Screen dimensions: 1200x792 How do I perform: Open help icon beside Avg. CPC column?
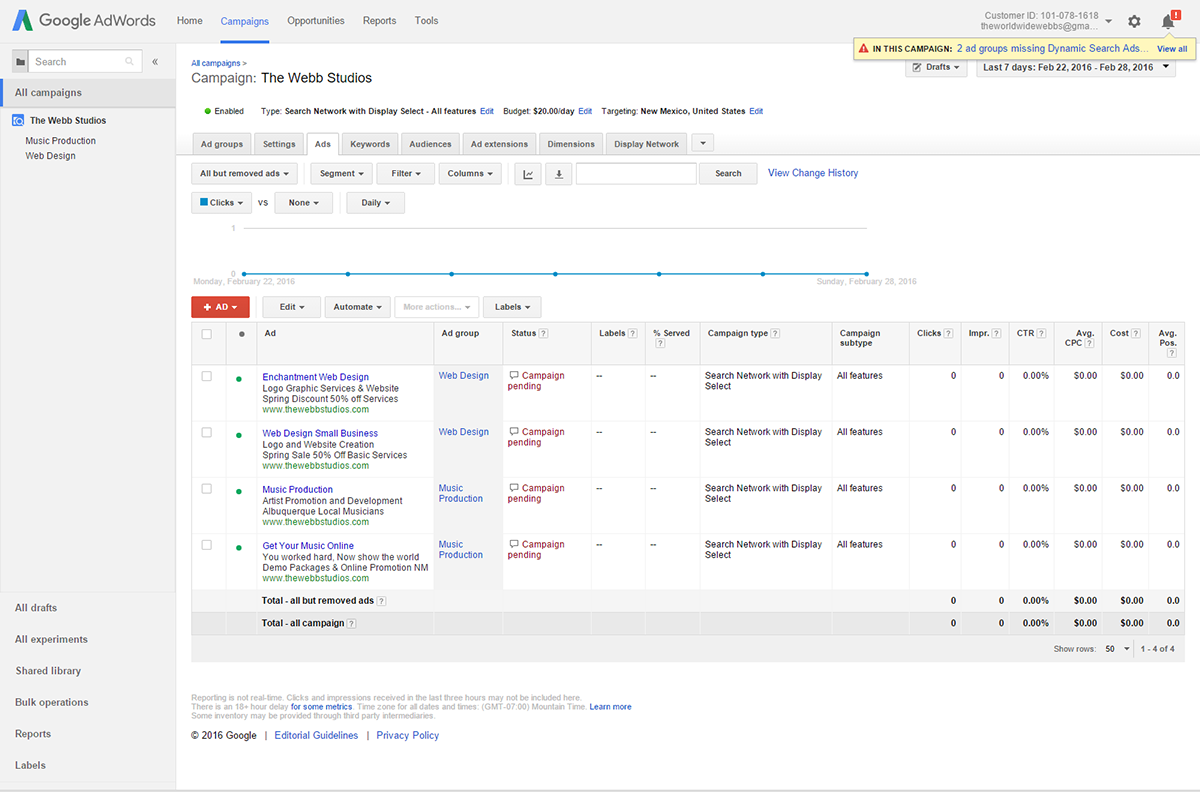(x=1092, y=344)
